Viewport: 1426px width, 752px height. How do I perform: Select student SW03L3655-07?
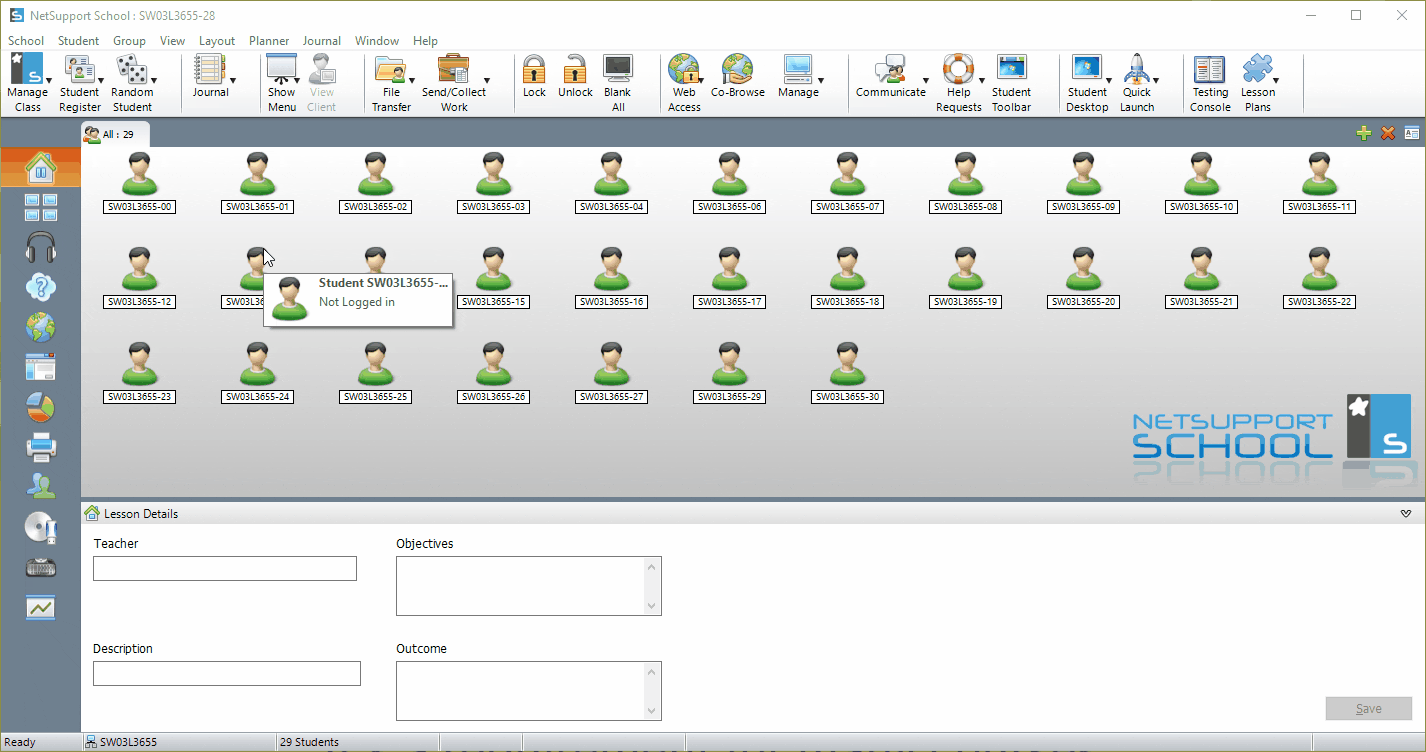point(848,183)
